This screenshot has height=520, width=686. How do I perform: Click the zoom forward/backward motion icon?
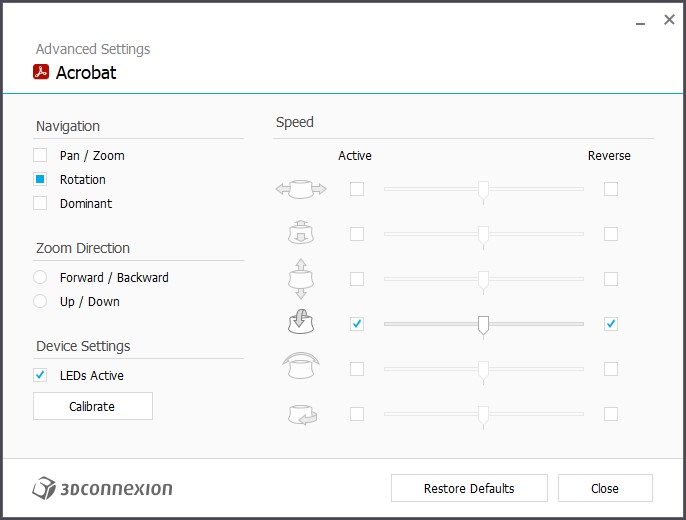click(x=301, y=232)
